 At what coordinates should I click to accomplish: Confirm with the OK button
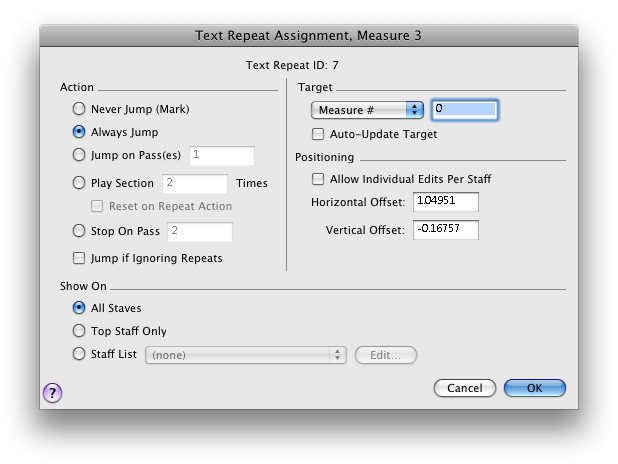(x=535, y=388)
